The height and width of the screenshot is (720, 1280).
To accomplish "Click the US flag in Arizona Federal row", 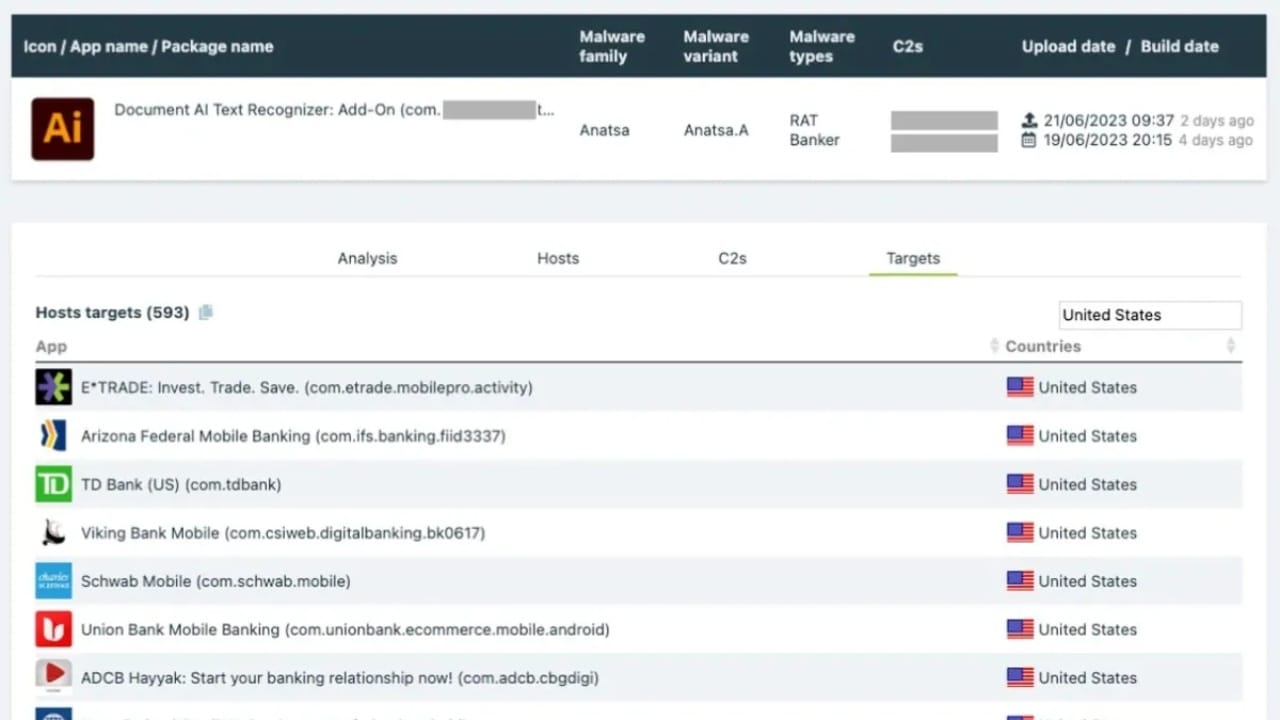I will pyautogui.click(x=1020, y=436).
